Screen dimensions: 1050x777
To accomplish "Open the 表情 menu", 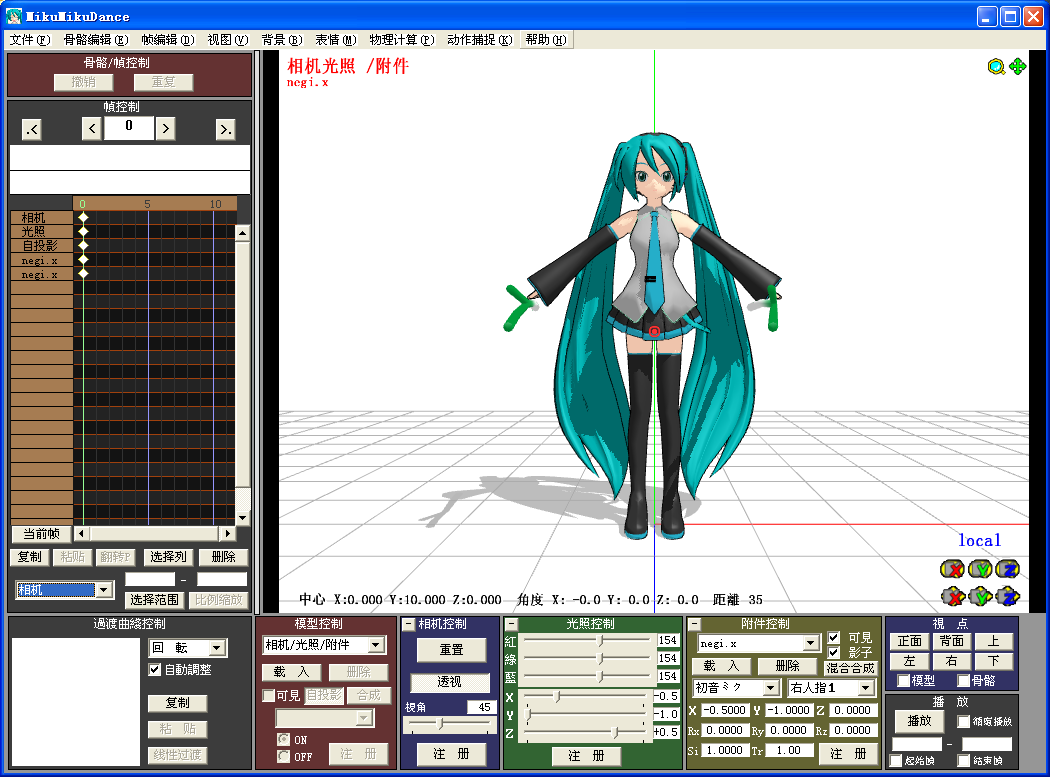I will tap(335, 40).
